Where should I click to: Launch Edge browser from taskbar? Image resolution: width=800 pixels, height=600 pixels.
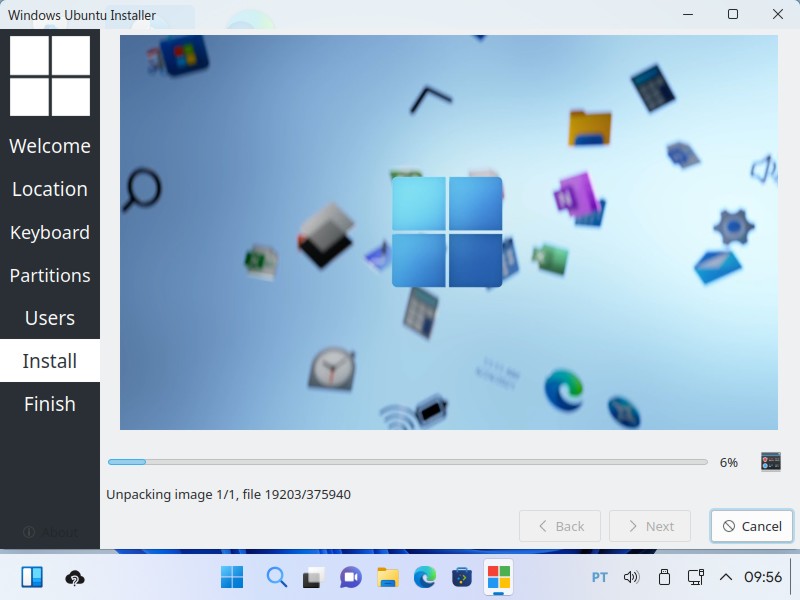tap(424, 577)
